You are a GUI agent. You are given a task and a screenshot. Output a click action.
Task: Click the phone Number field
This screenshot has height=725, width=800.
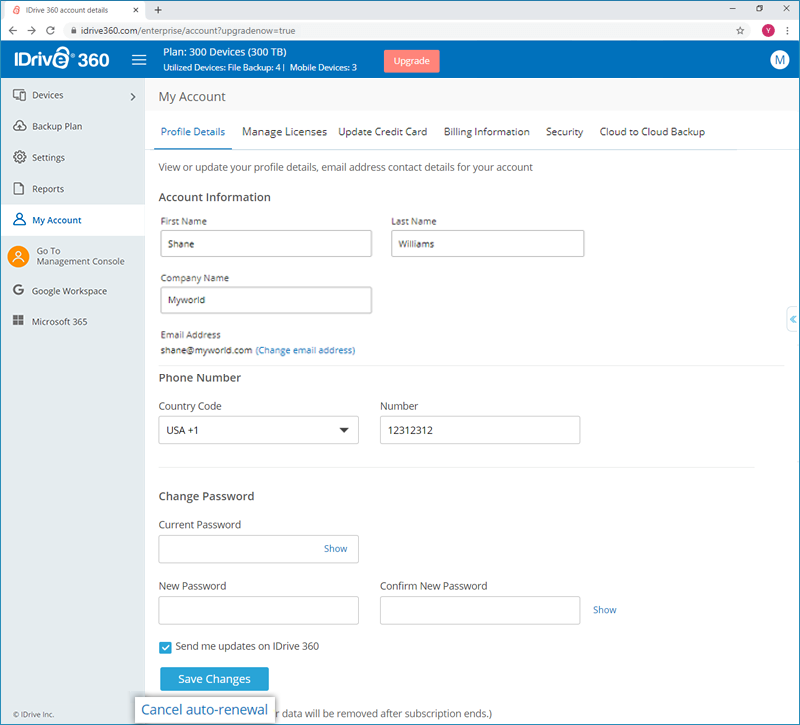[480, 430]
